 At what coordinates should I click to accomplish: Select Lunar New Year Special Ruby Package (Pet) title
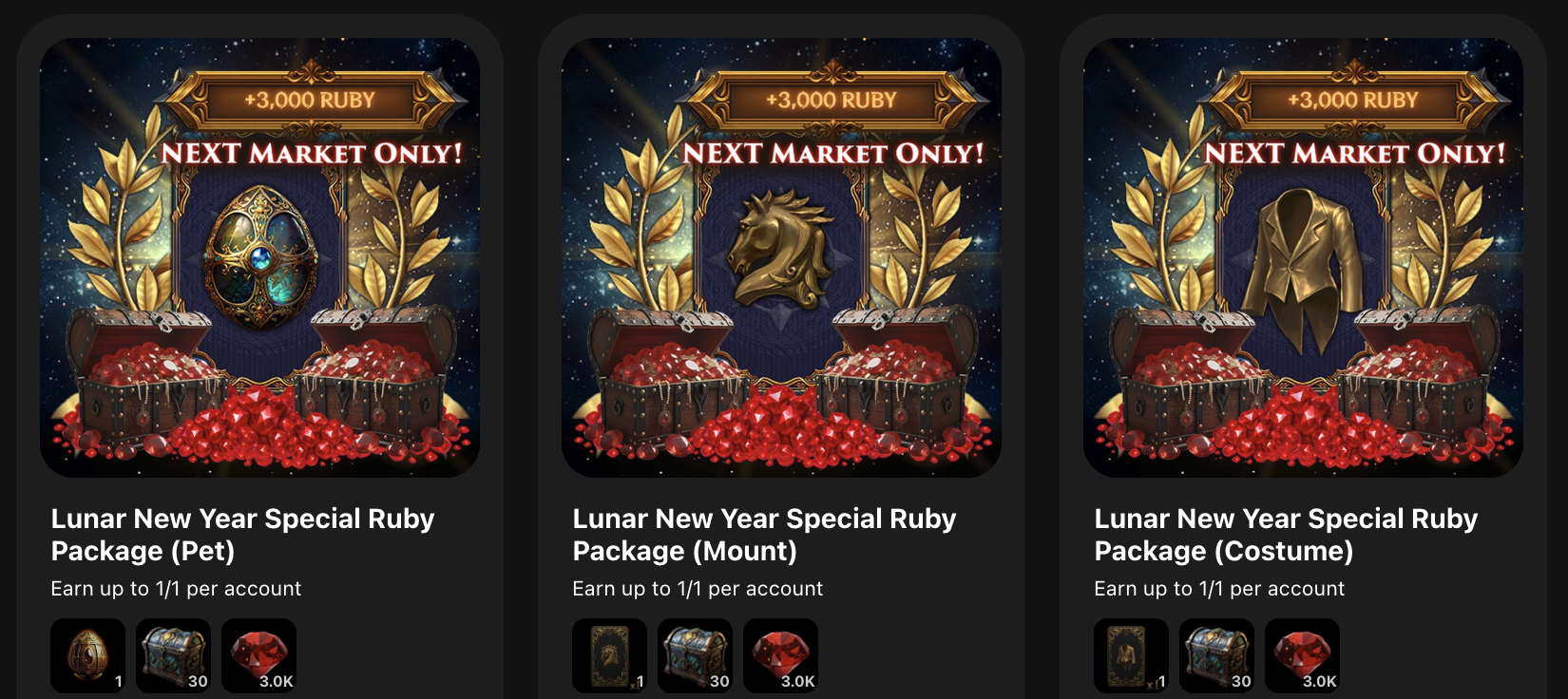coord(242,535)
